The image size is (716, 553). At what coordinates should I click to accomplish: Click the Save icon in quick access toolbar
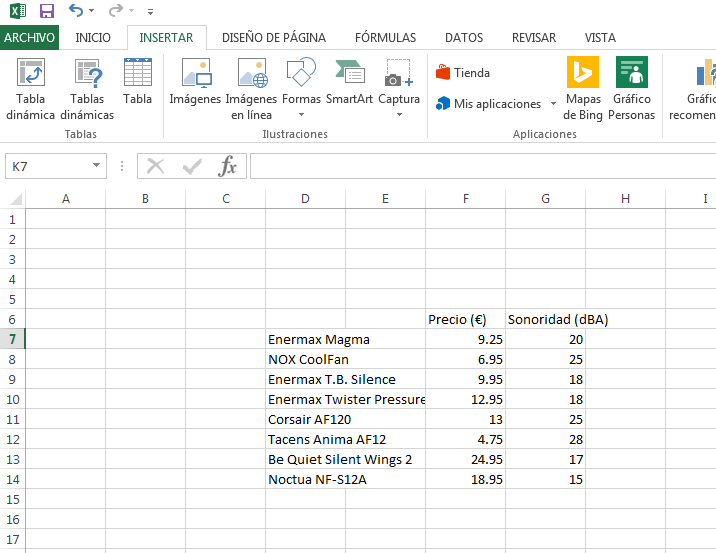pyautogui.click(x=47, y=11)
